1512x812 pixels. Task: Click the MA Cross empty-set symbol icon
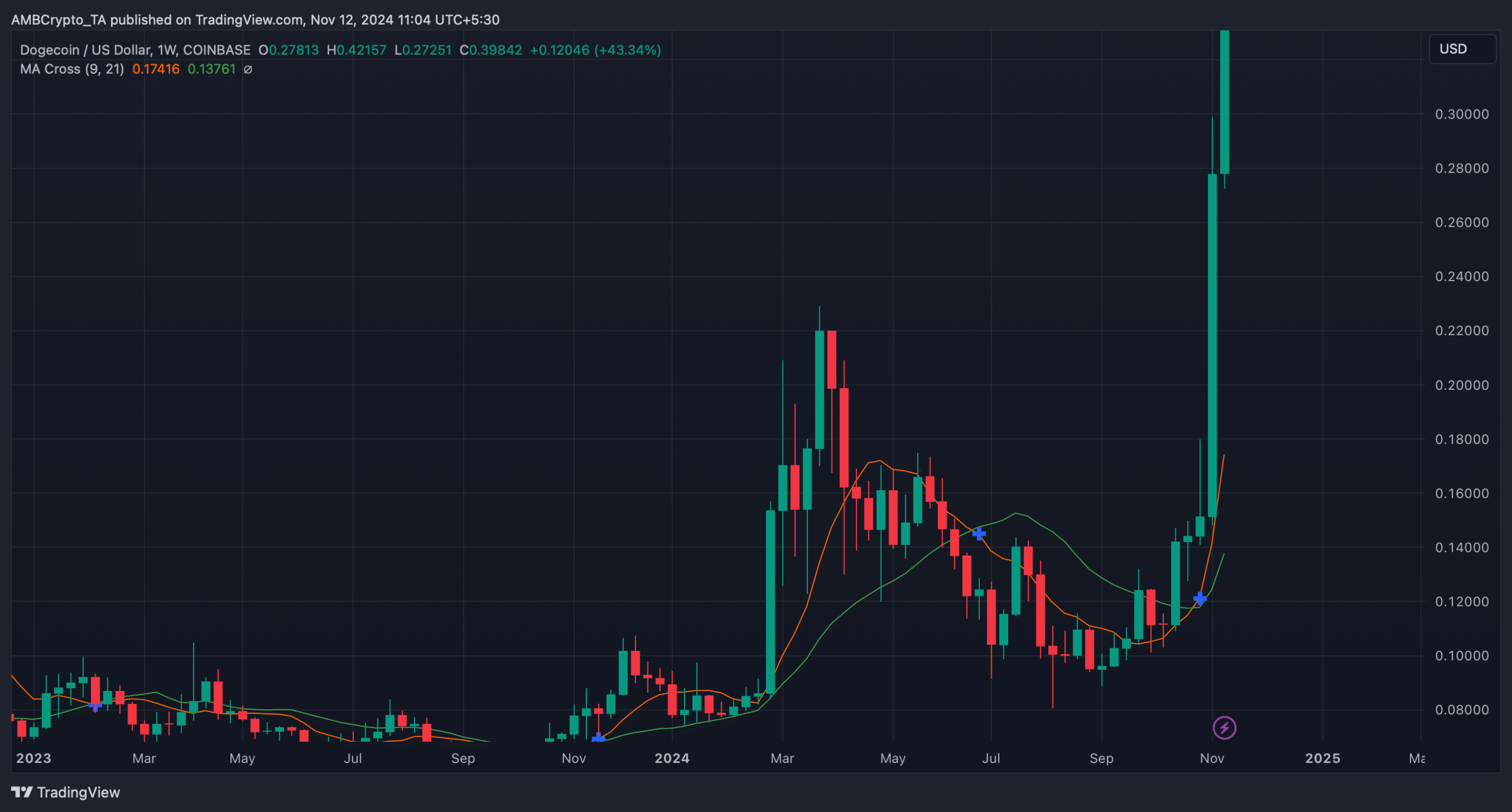pos(248,70)
